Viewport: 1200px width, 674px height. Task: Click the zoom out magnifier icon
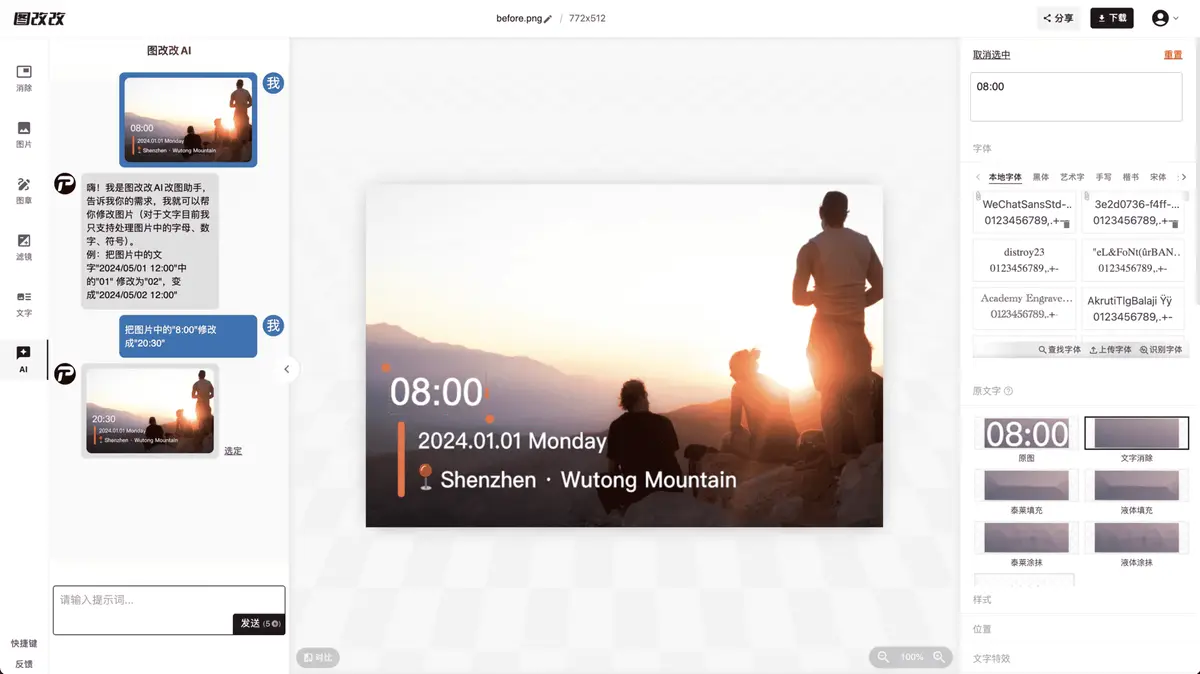(x=883, y=657)
